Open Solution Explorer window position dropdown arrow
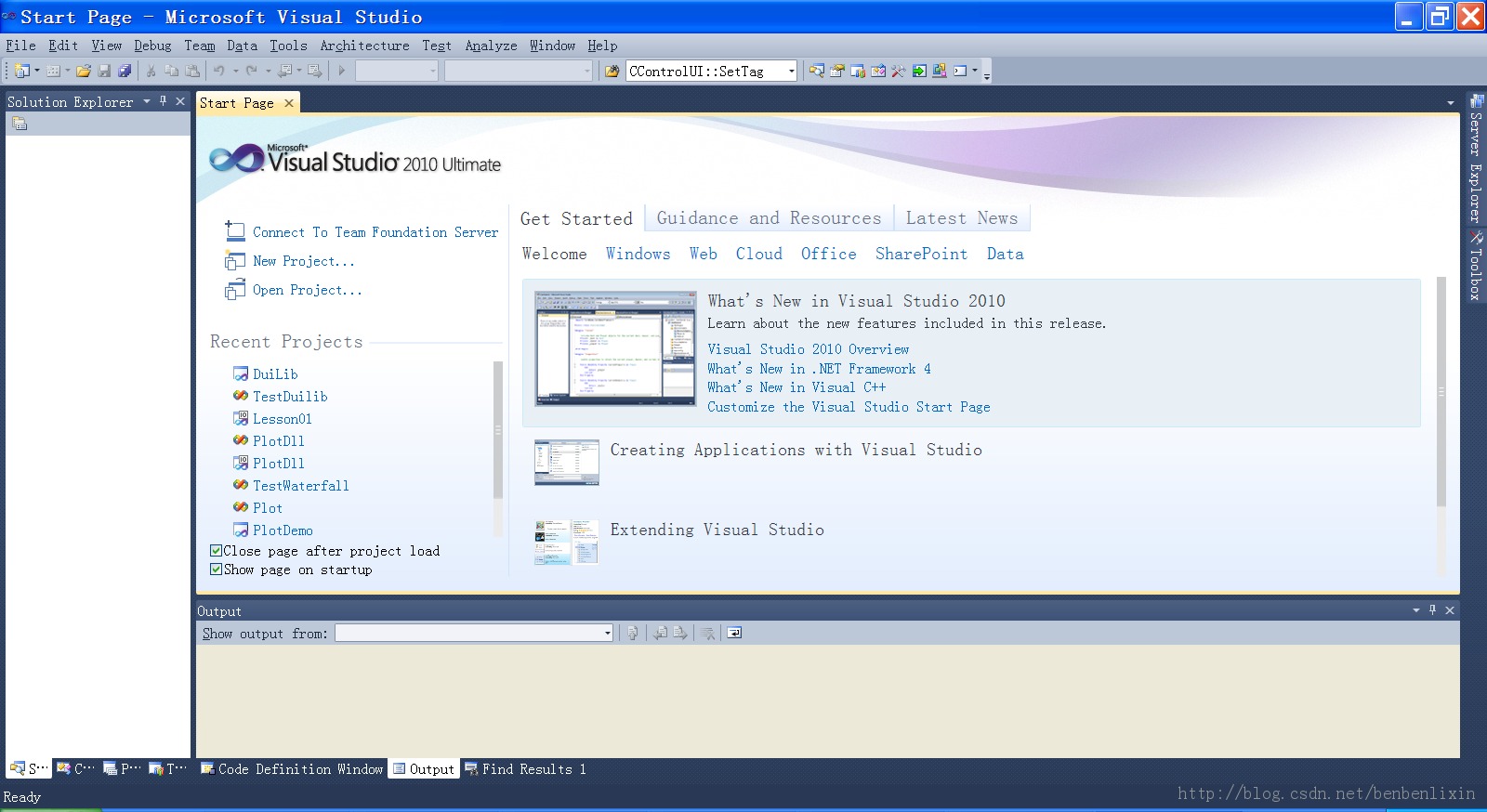 pyautogui.click(x=147, y=101)
